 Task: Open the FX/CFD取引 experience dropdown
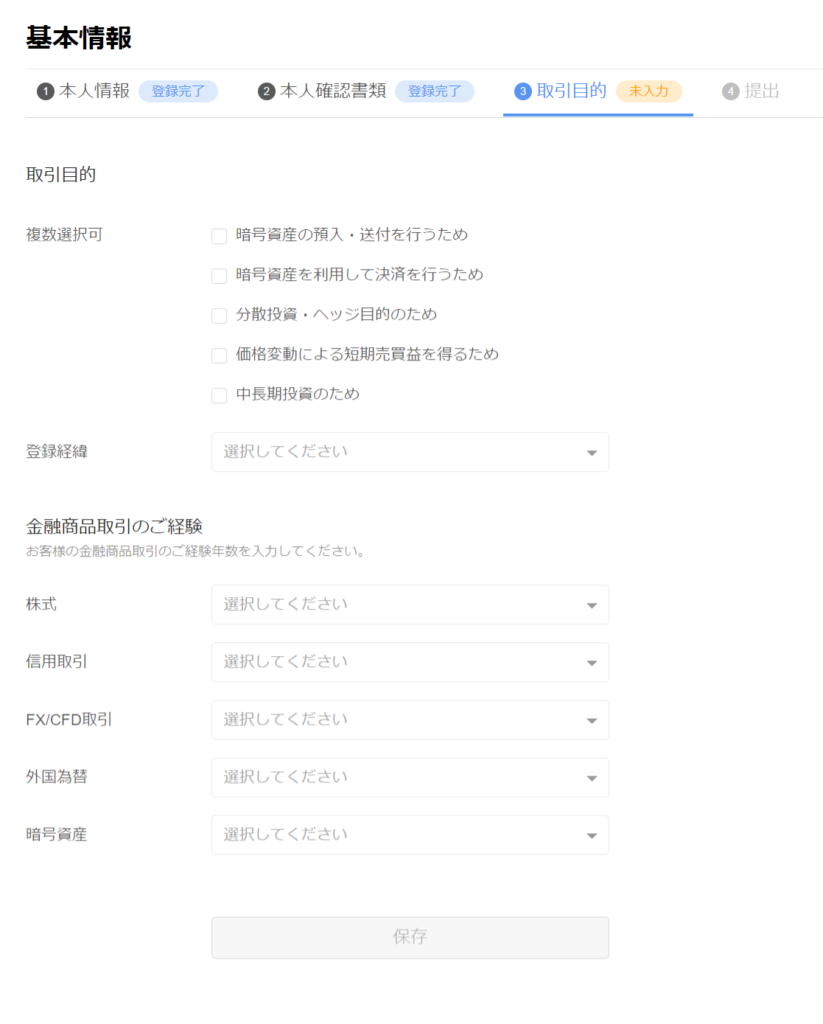point(410,720)
